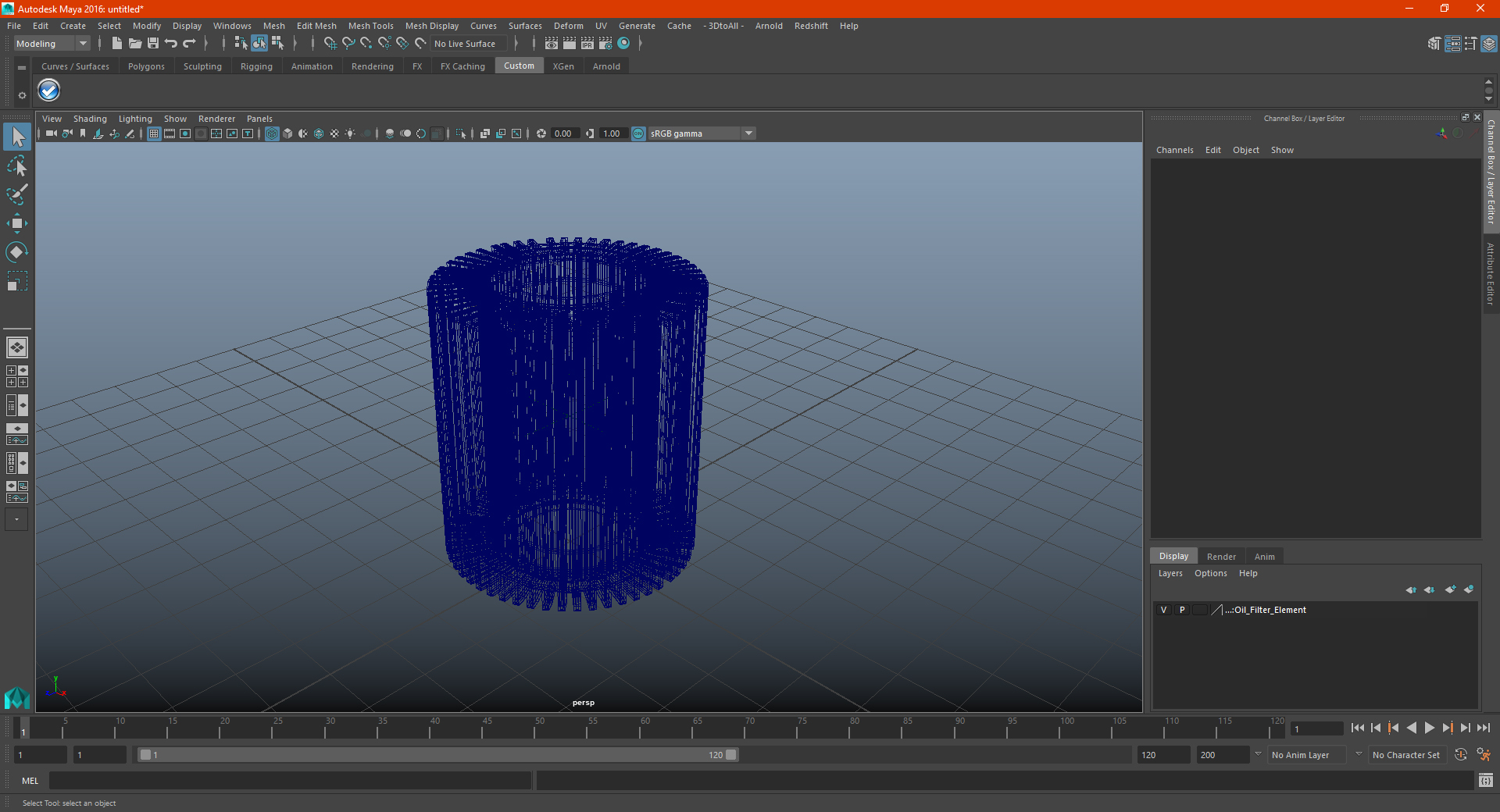
Task: Create a new scene file
Action: (116, 44)
